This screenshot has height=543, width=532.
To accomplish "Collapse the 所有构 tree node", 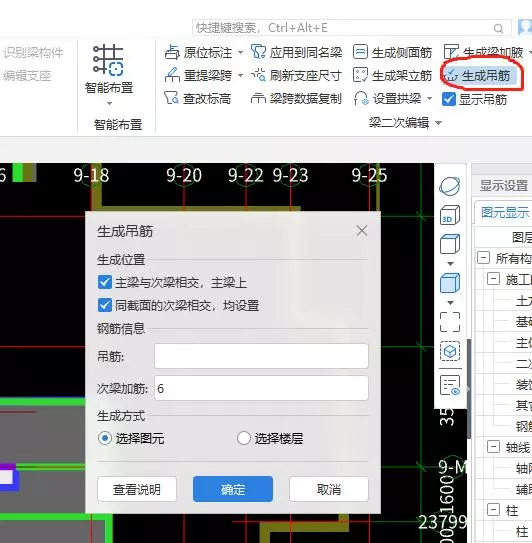I will click(x=483, y=258).
